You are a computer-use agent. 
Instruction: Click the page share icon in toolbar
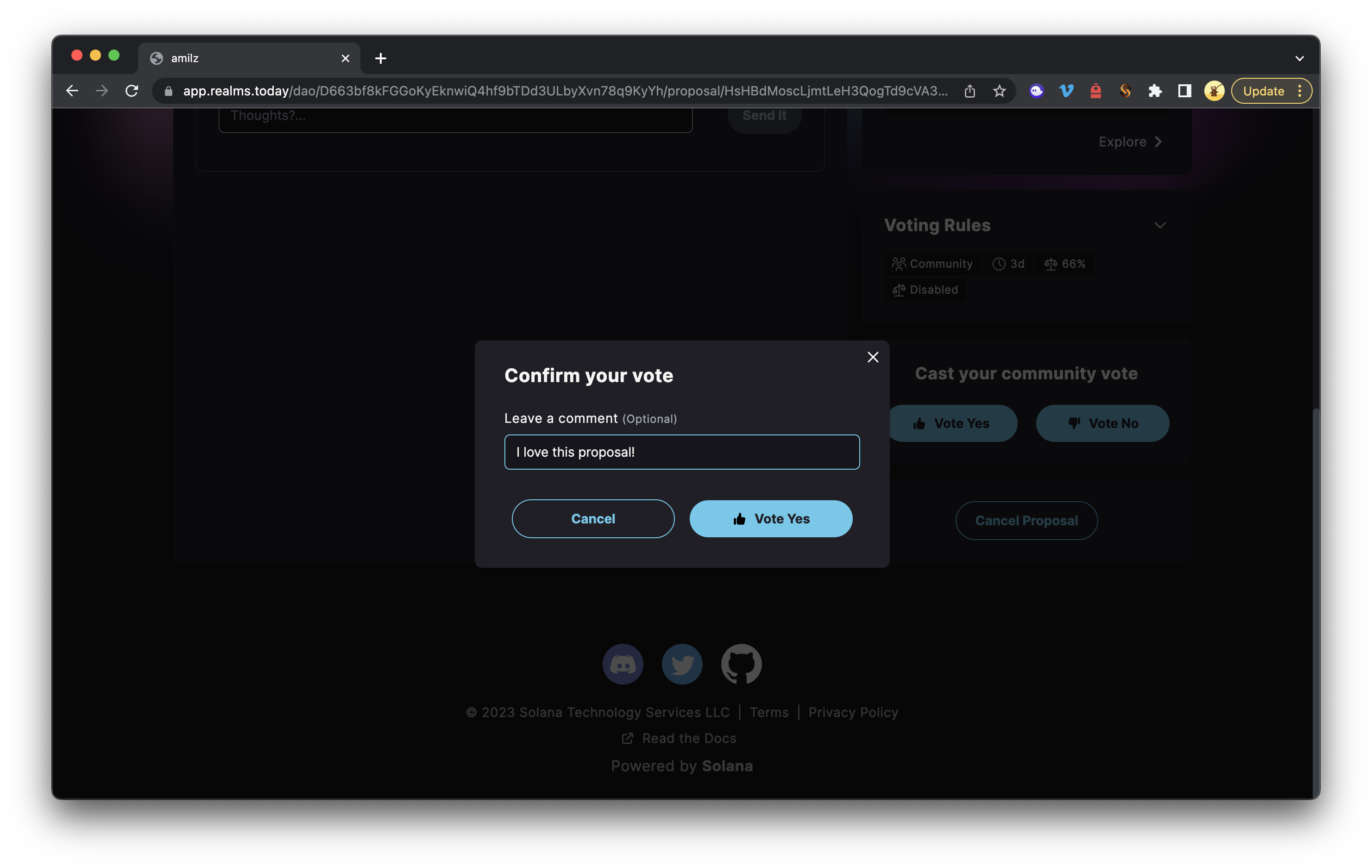(970, 91)
